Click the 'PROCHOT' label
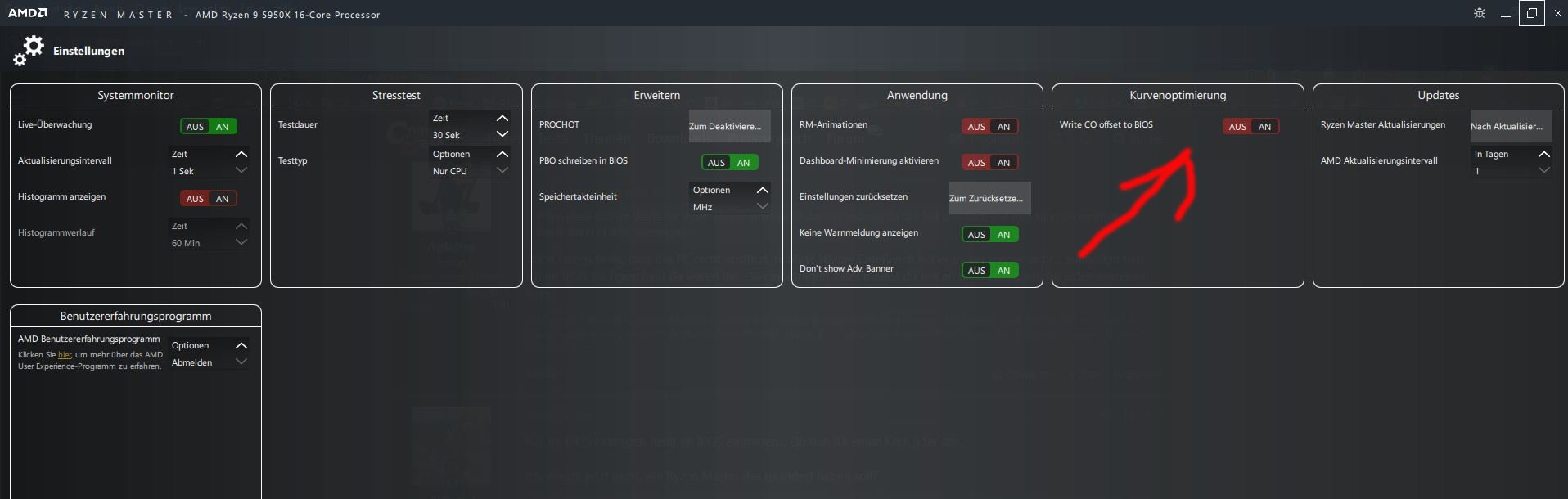The height and width of the screenshot is (499, 1568). 559,125
